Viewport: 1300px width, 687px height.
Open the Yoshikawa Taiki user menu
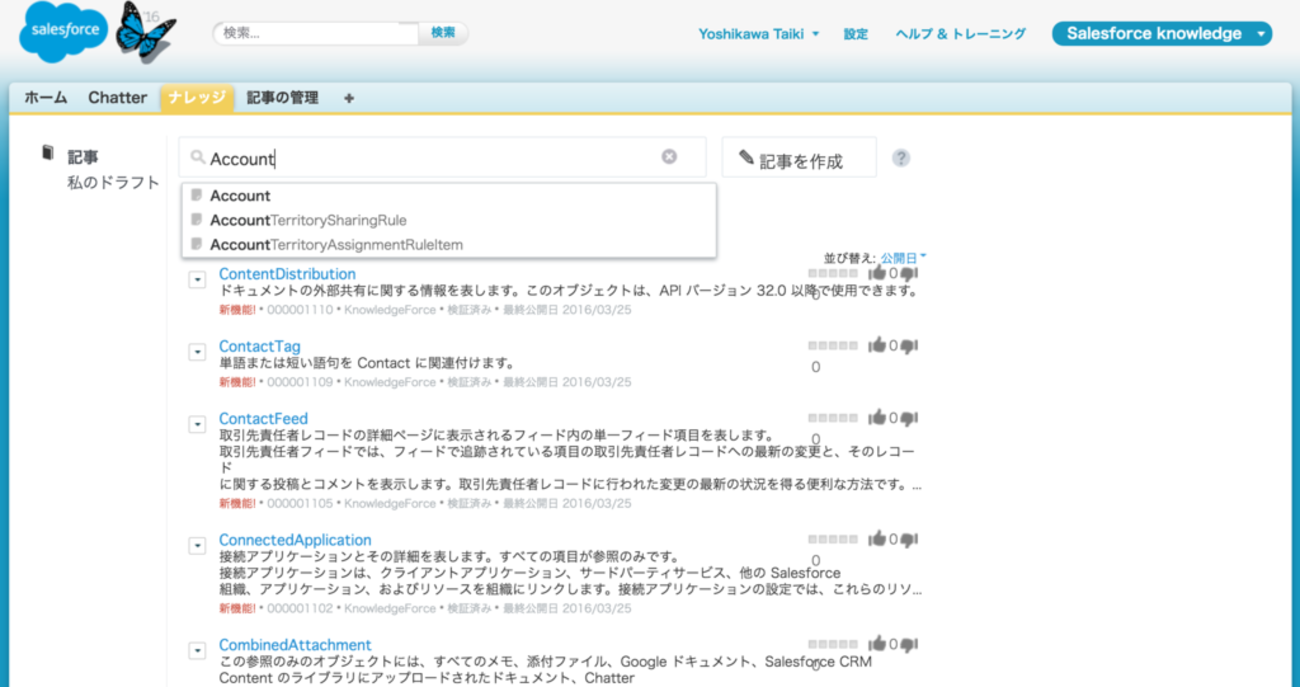(x=759, y=34)
